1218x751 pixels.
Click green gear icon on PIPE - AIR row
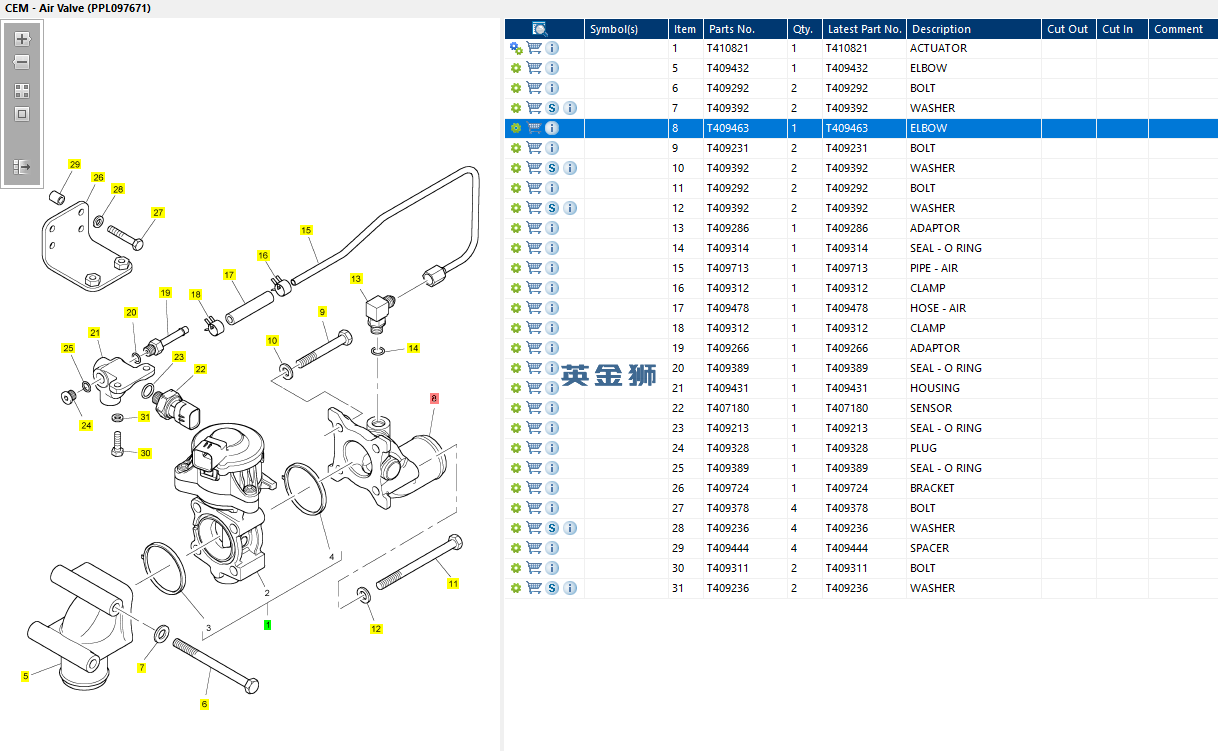[516, 268]
